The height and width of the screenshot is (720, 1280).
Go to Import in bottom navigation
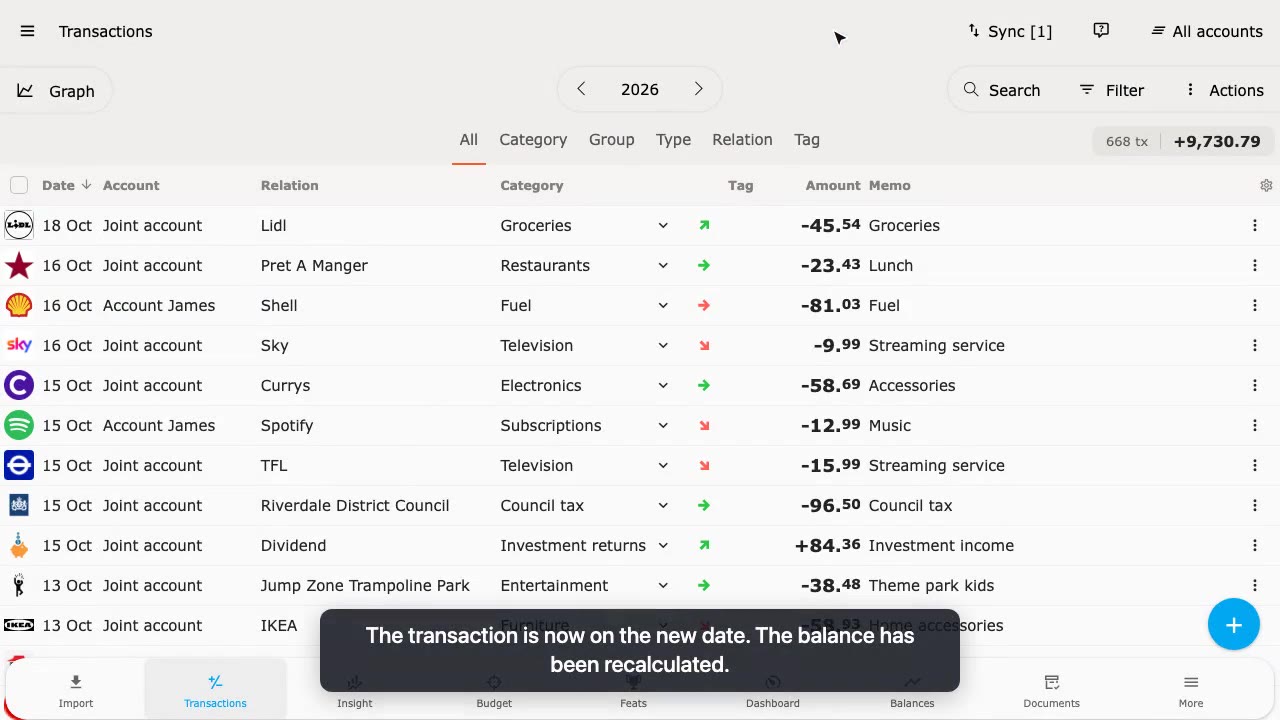click(76, 690)
